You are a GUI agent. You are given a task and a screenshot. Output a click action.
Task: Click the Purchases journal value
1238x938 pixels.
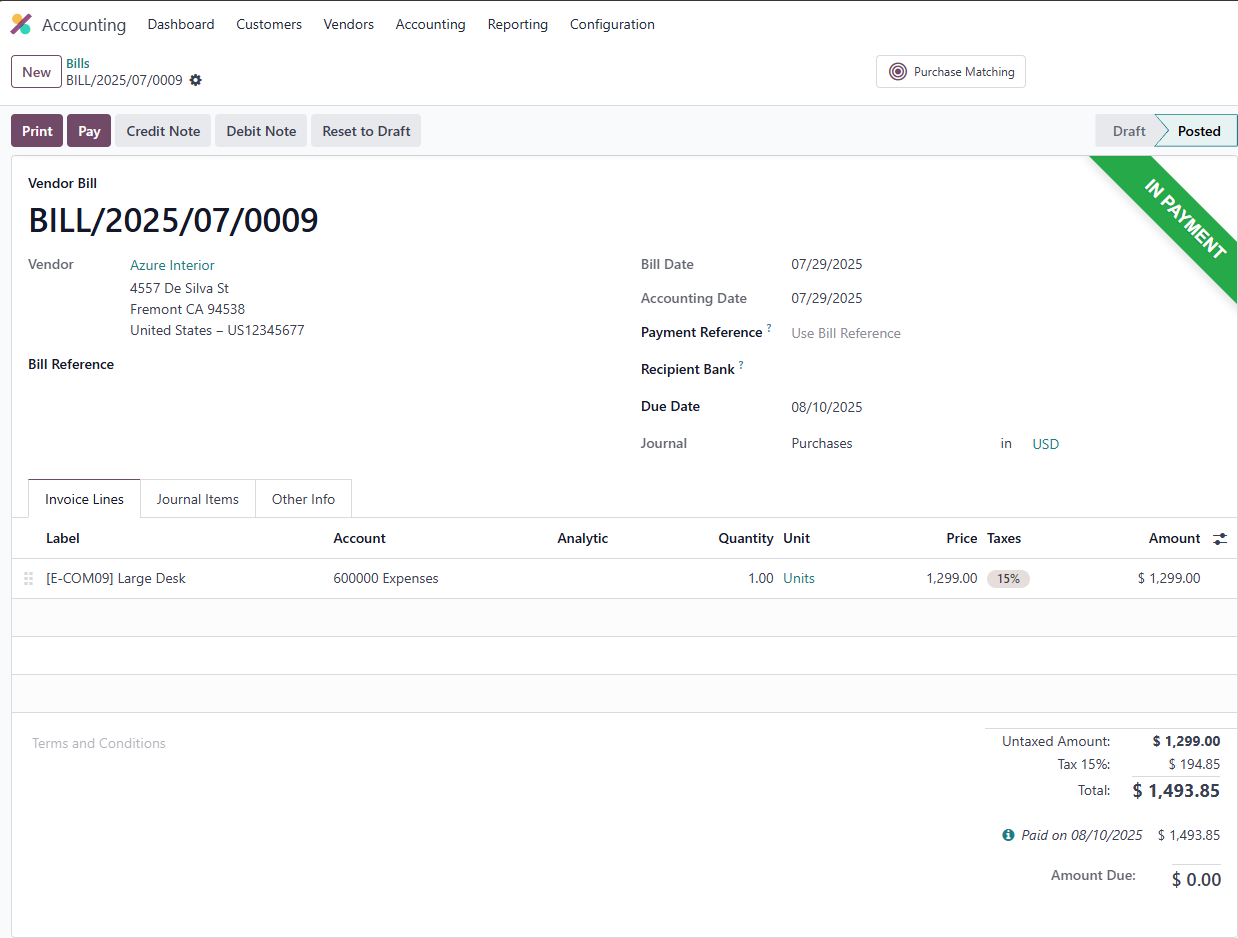(822, 443)
